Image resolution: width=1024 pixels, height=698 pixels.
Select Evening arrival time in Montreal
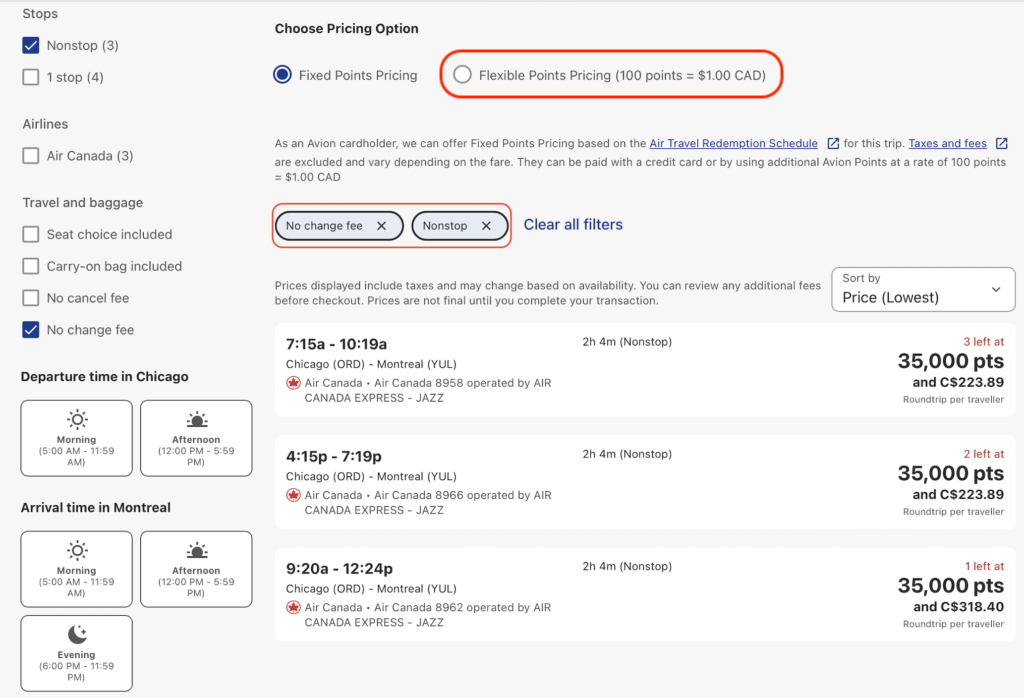77,653
